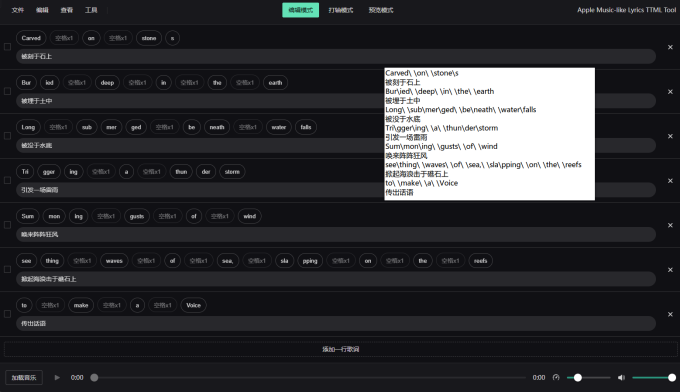Select the 'Voice' word chip
The height and width of the screenshot is (392, 680).
[x=193, y=305]
